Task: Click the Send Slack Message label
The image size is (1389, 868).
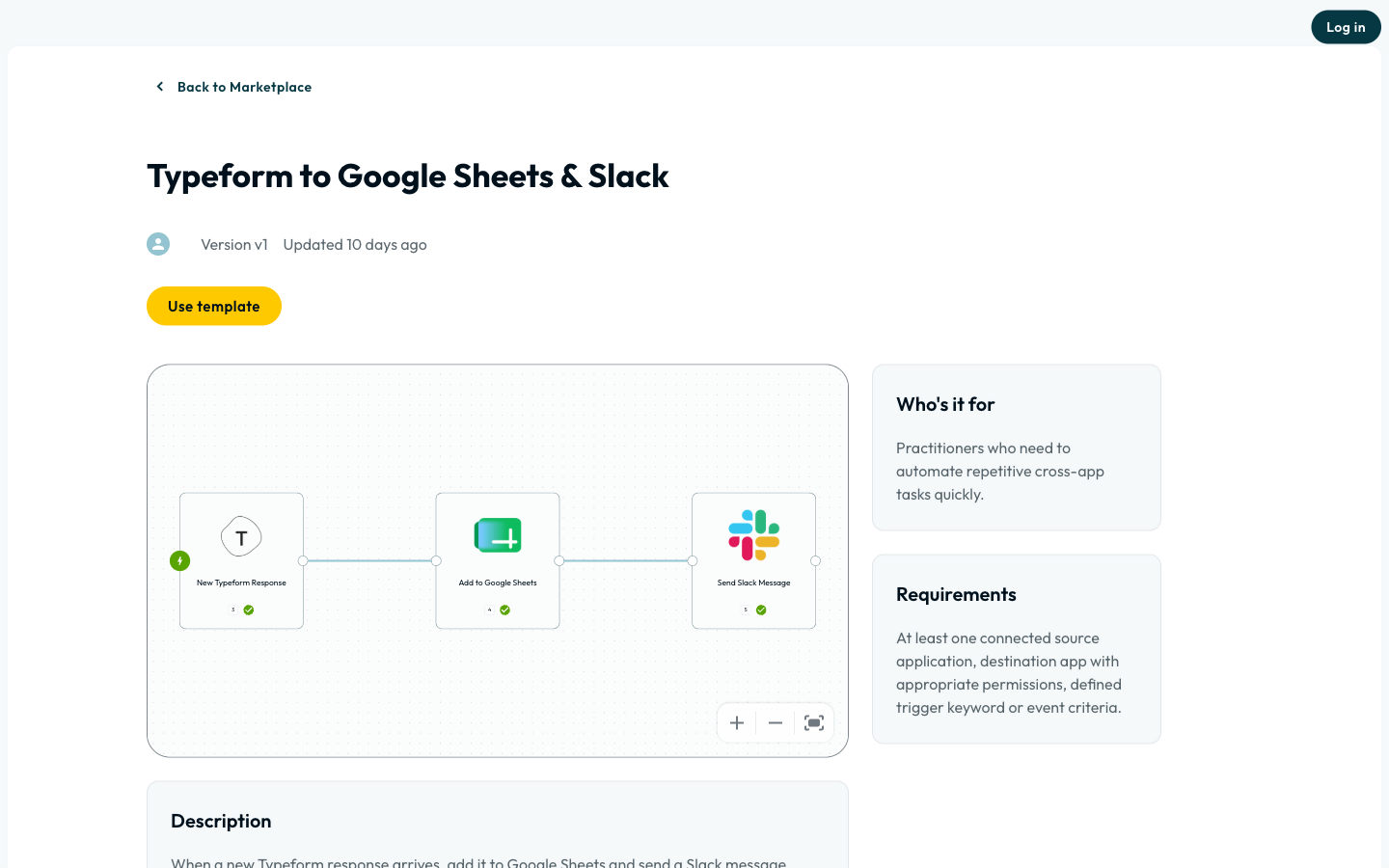Action: 754,583
